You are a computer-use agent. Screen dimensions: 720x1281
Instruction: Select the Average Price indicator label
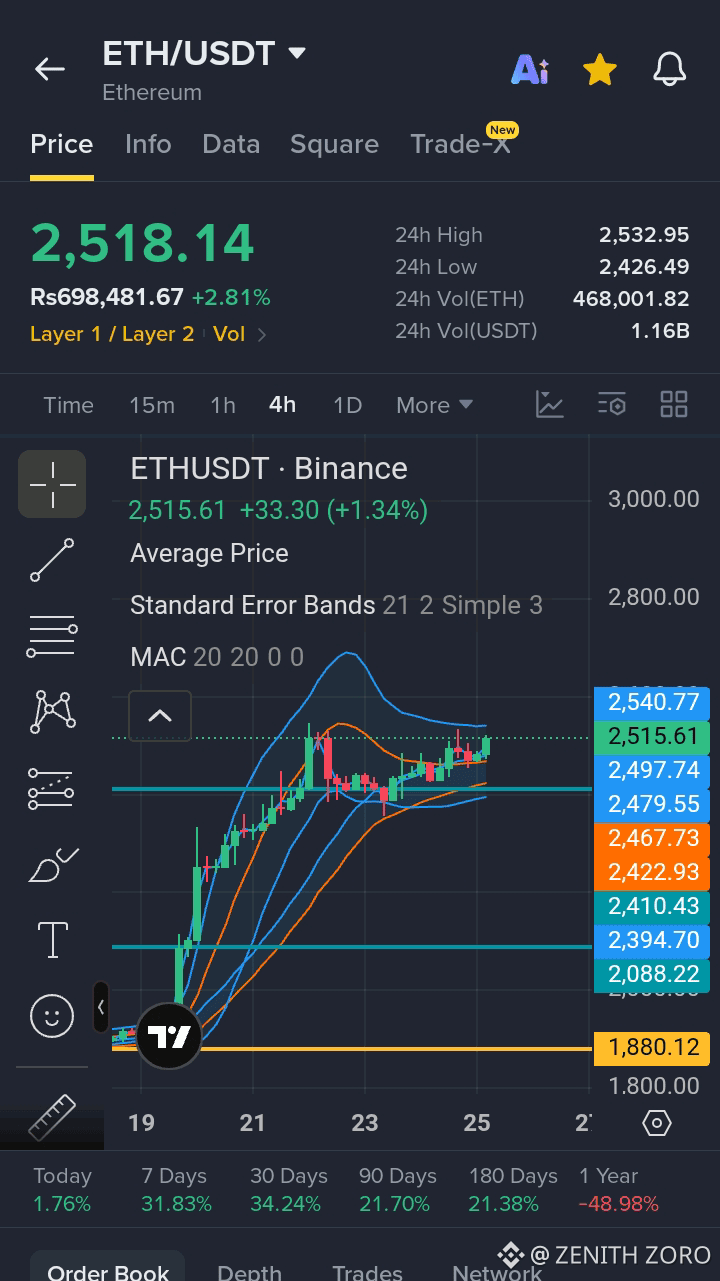click(x=209, y=553)
